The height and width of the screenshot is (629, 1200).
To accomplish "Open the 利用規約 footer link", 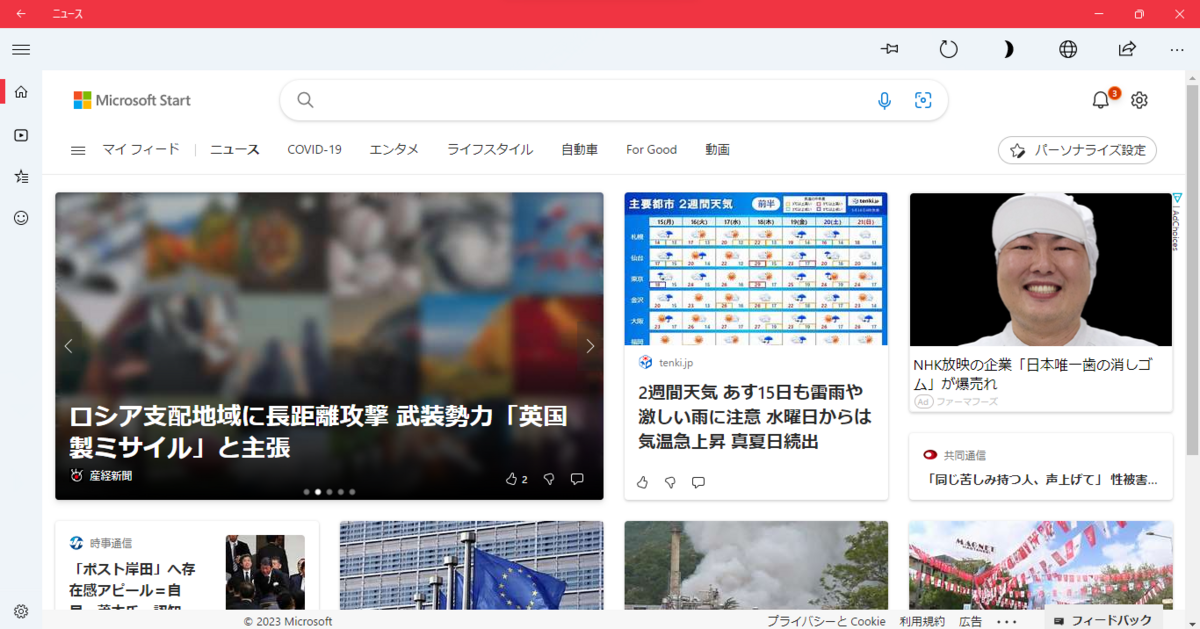I will (922, 621).
